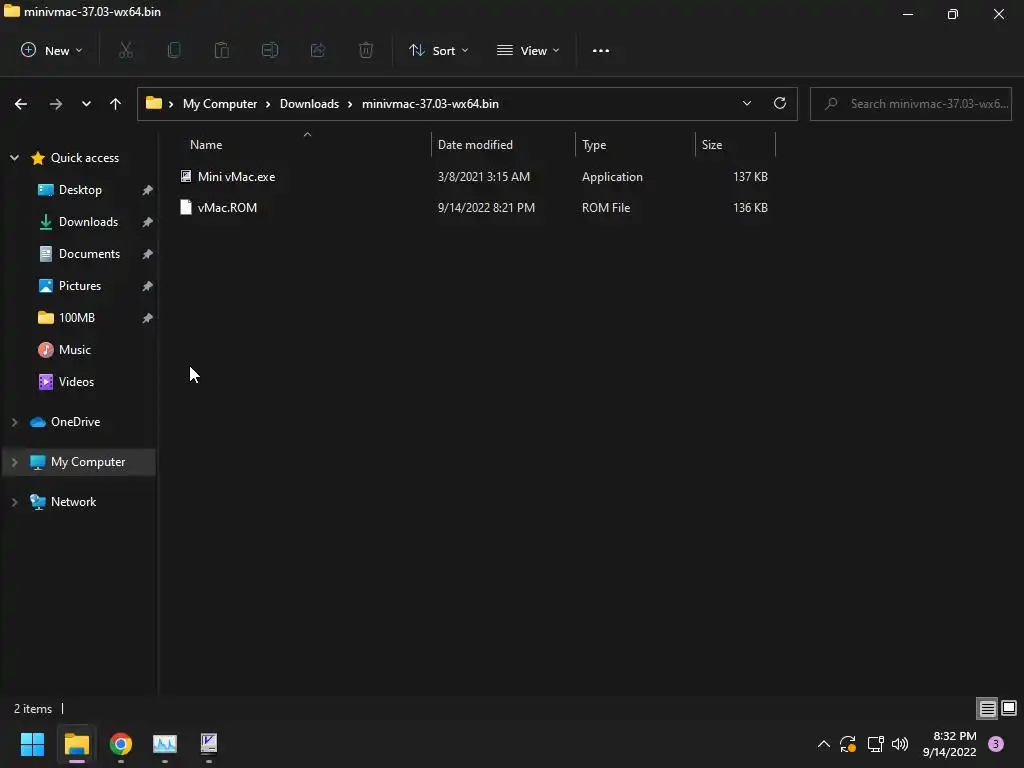Expand address bar history dropdown

point(746,103)
